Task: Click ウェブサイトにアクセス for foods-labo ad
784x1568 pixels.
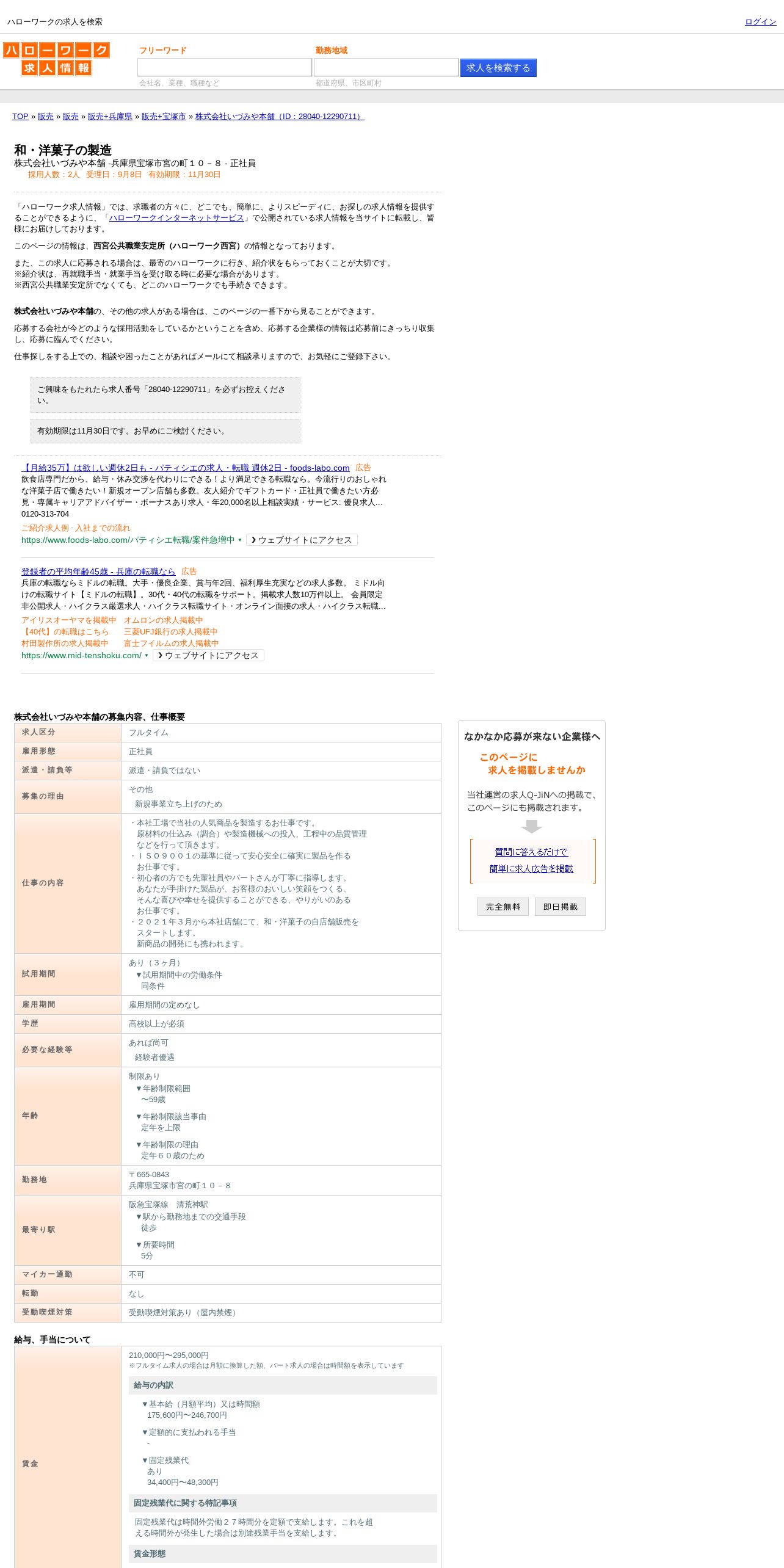Action: [x=302, y=540]
